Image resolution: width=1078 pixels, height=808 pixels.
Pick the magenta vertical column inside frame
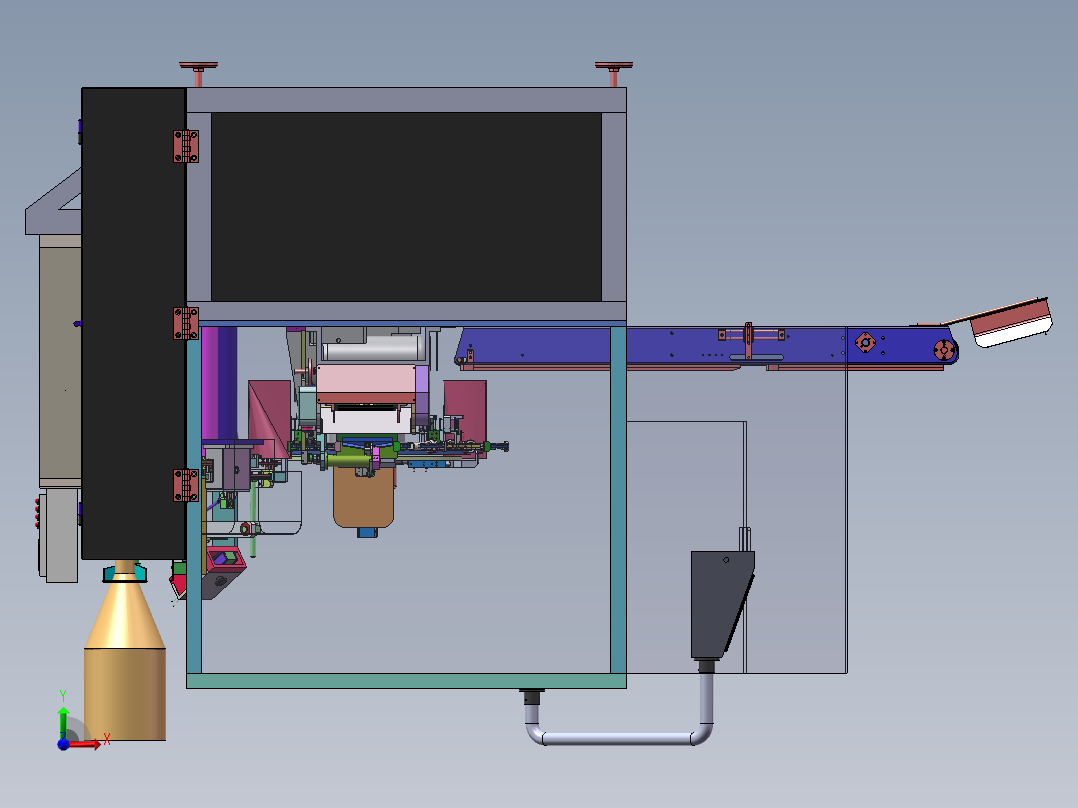(219, 383)
